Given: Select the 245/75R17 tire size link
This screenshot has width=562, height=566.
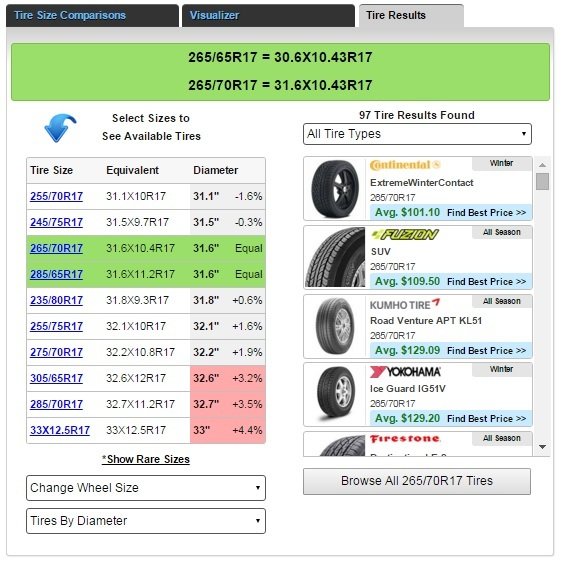Looking at the screenshot, I should tap(57, 222).
